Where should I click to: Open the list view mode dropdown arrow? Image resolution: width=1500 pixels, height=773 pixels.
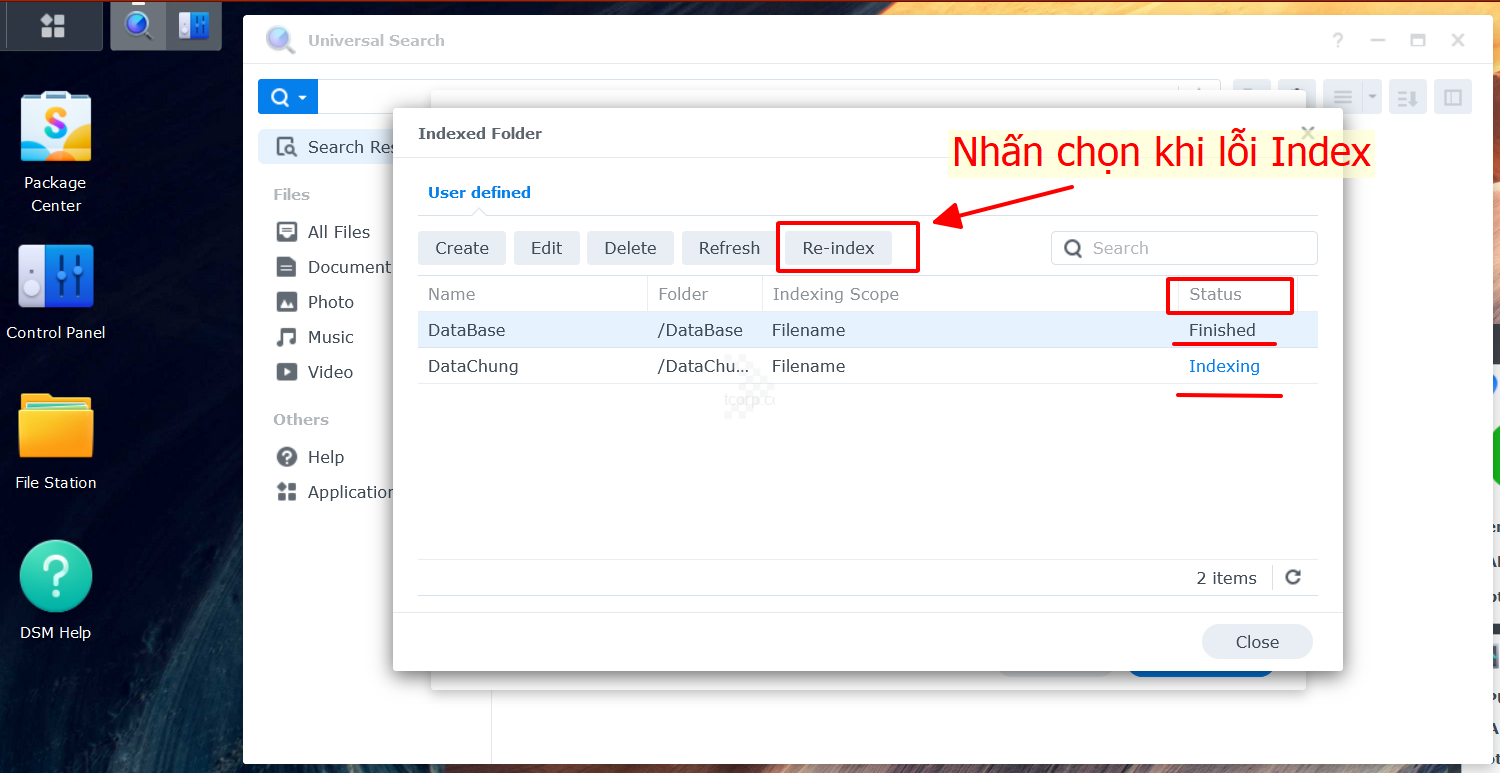pyautogui.click(x=1372, y=97)
